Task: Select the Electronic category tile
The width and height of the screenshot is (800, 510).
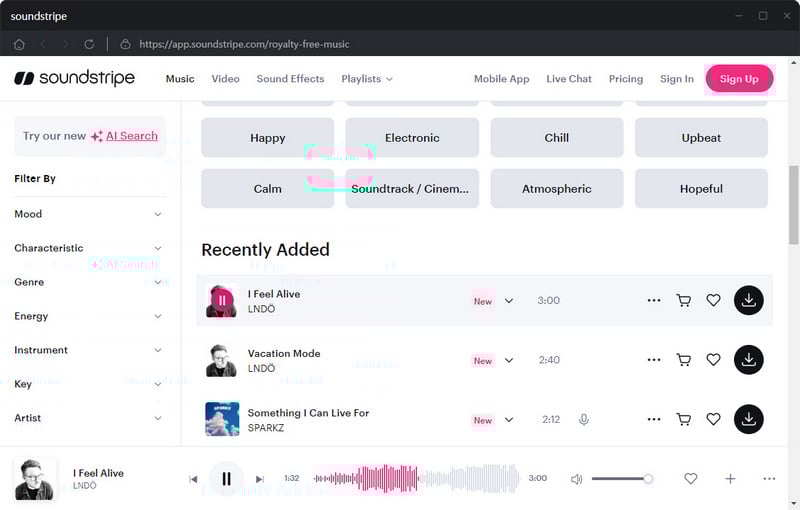Action: coord(412,138)
